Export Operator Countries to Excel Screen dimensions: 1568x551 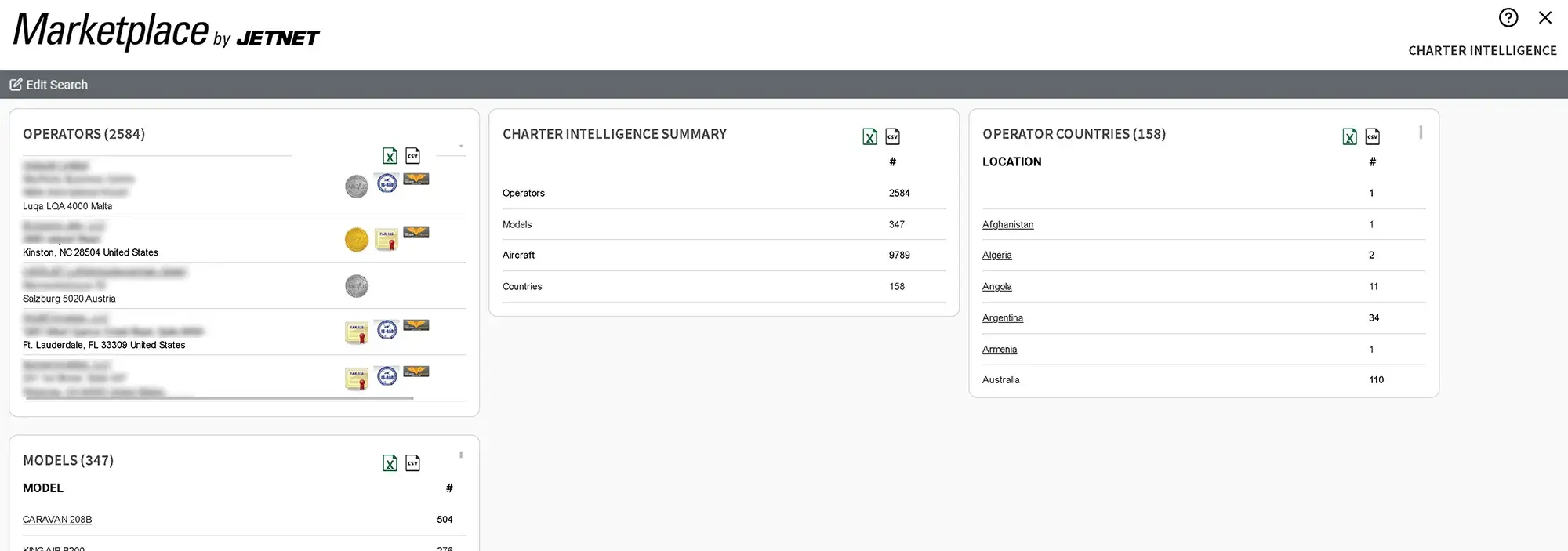pos(1349,137)
